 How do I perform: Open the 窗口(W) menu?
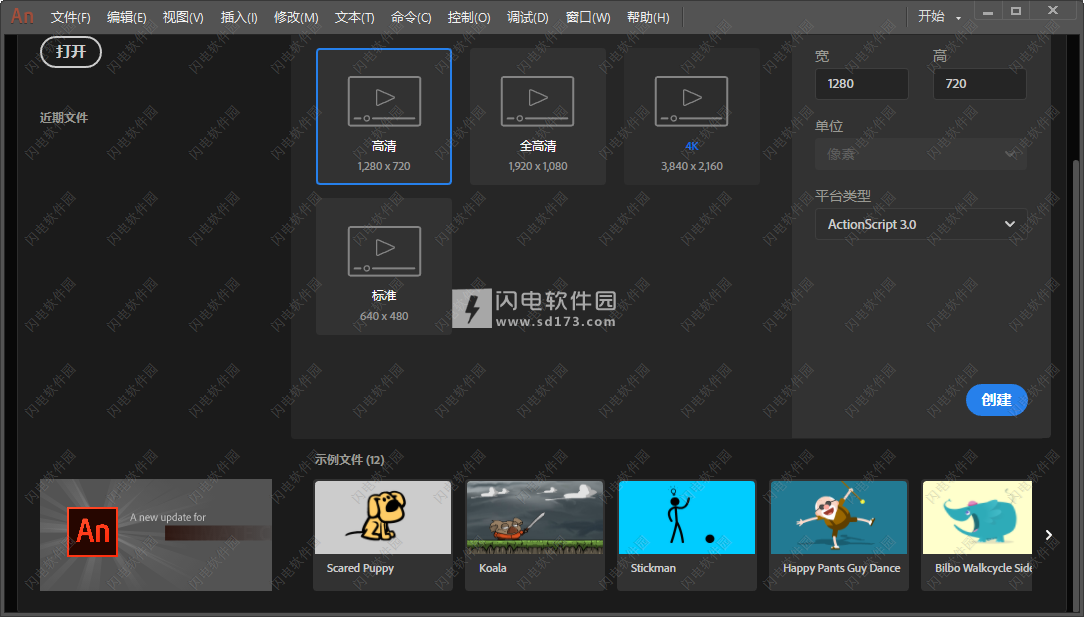tap(588, 17)
